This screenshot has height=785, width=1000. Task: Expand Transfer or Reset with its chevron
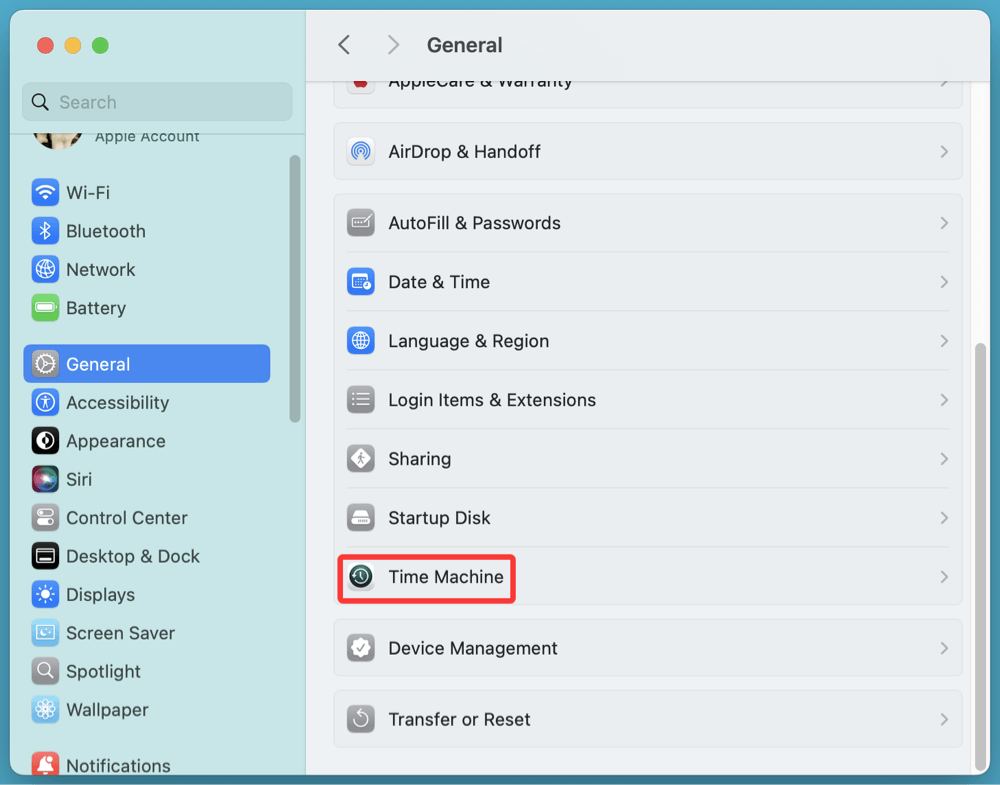click(x=944, y=719)
